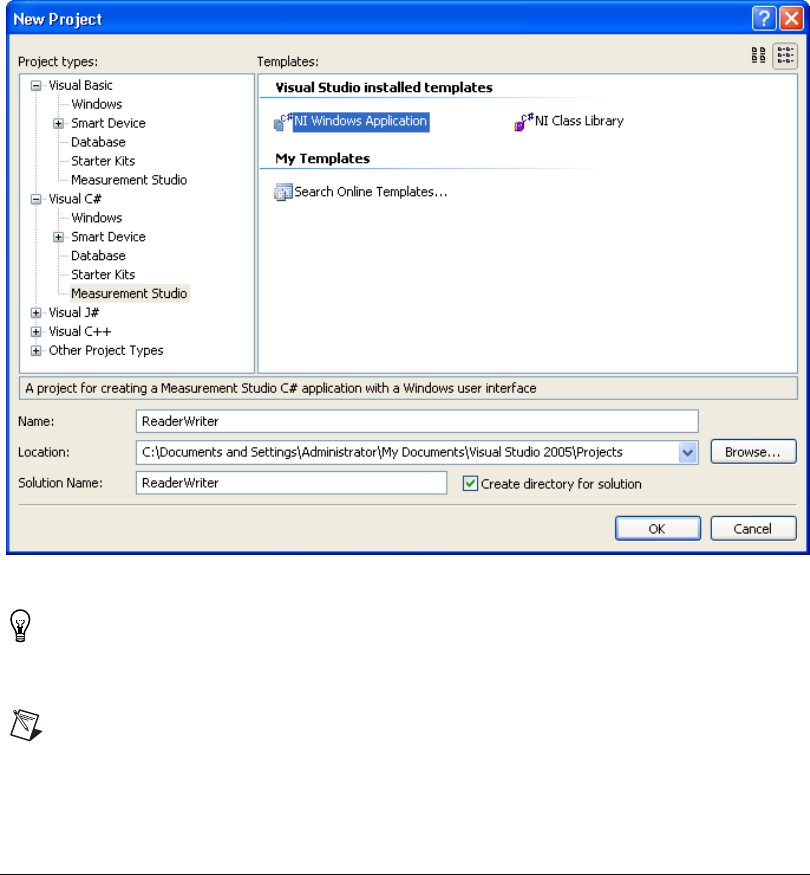This screenshot has height=875, width=810.
Task: Click the NI Windows Application template icon
Action: (283, 122)
